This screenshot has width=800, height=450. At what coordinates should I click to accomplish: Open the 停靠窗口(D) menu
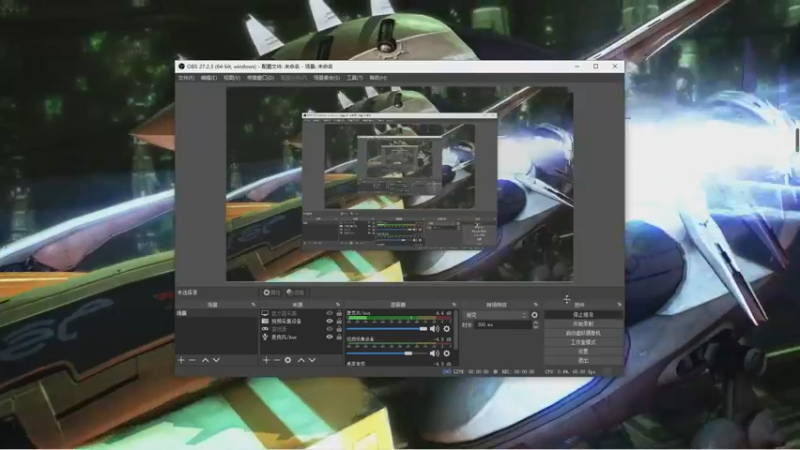pos(260,78)
